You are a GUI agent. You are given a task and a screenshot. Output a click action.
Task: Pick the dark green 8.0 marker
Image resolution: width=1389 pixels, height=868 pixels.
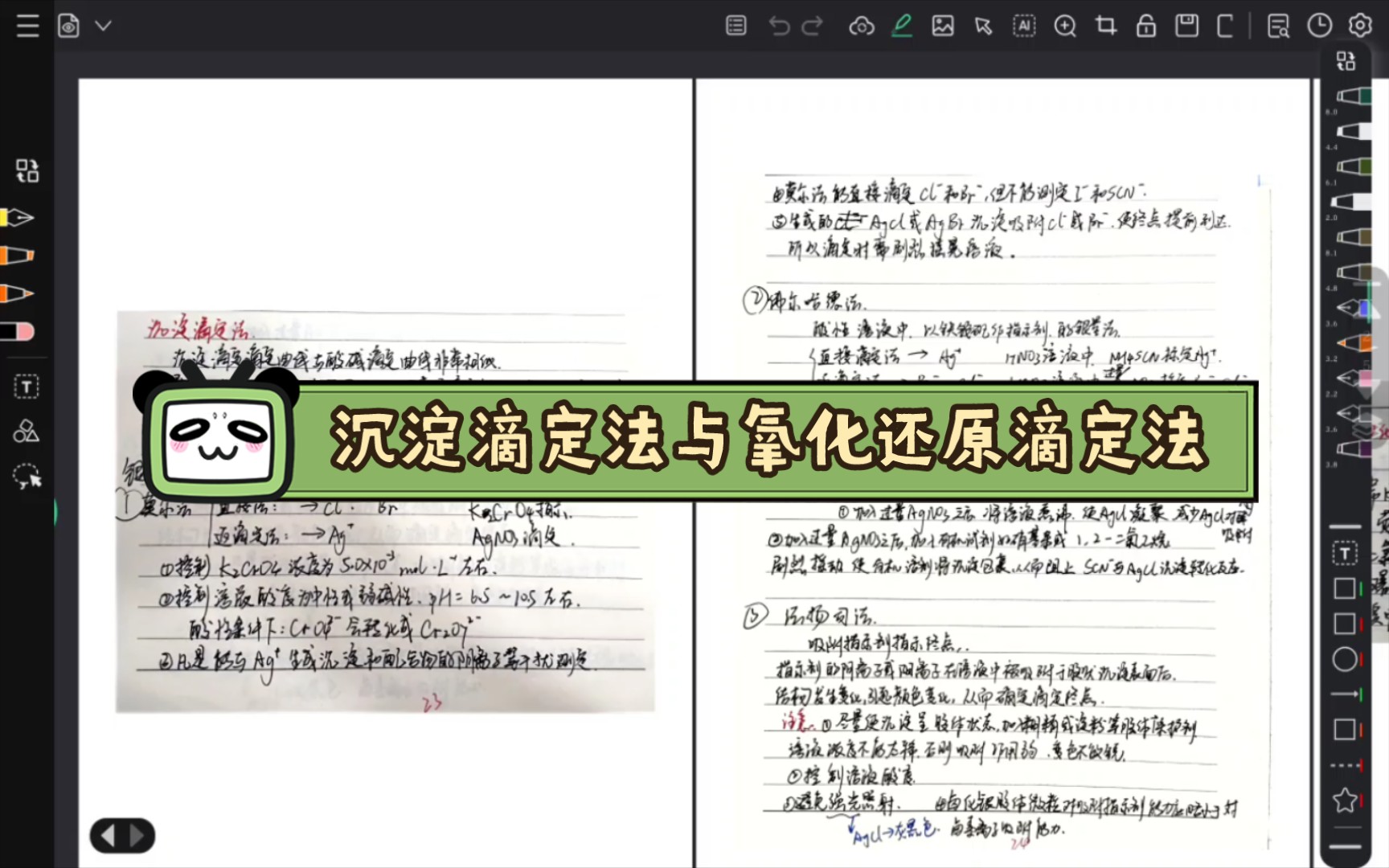point(1354,96)
